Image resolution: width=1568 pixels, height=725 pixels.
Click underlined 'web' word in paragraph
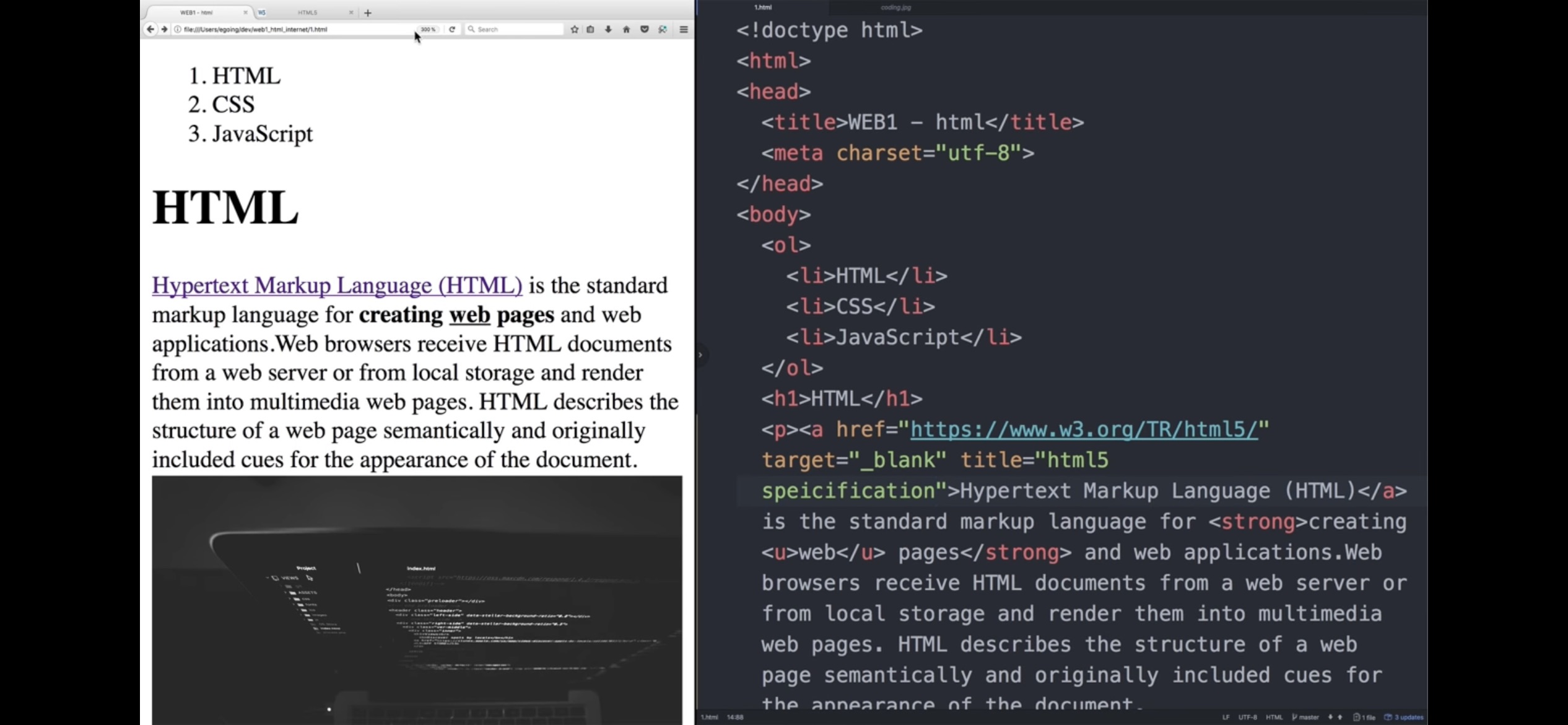pyautogui.click(x=469, y=314)
